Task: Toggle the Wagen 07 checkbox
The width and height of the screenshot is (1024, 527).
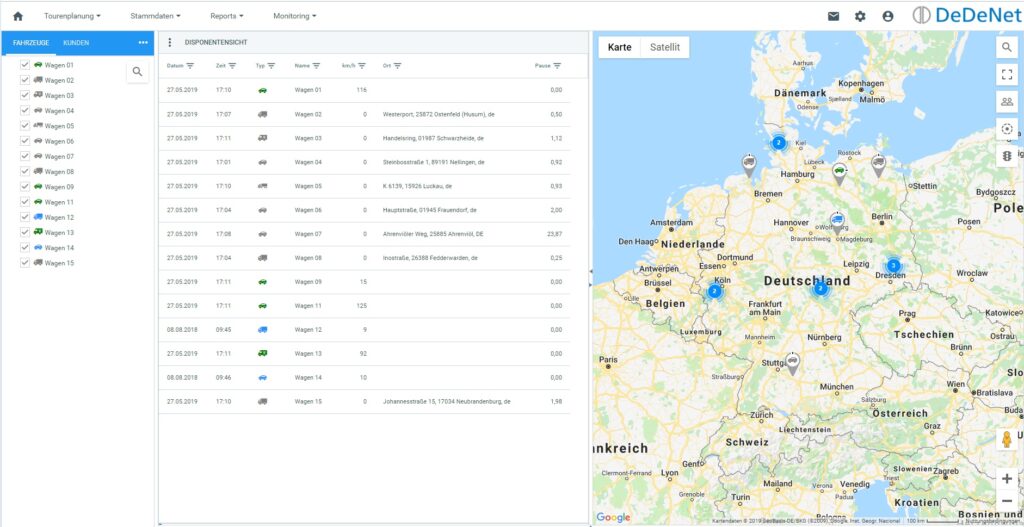Action: [25, 156]
